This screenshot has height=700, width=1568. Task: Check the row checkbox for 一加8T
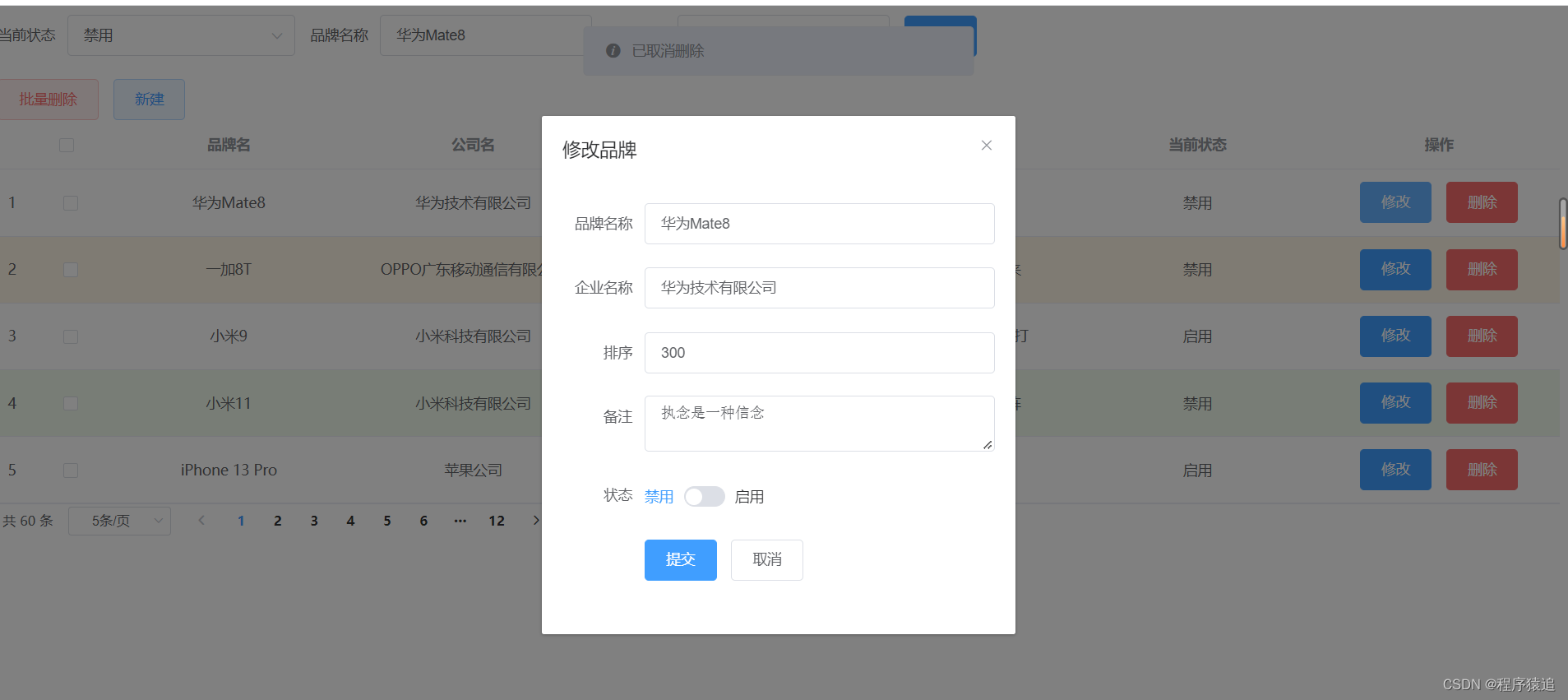tap(71, 270)
